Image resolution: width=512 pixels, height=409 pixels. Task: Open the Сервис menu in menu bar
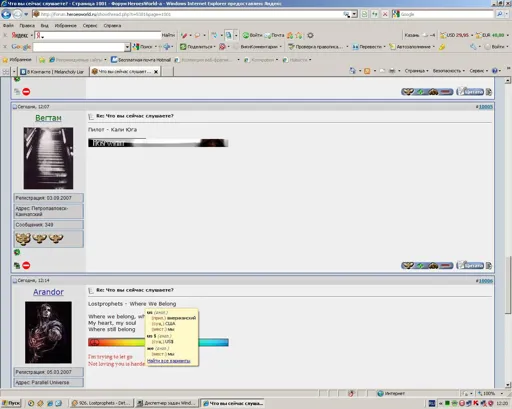[x=90, y=25]
